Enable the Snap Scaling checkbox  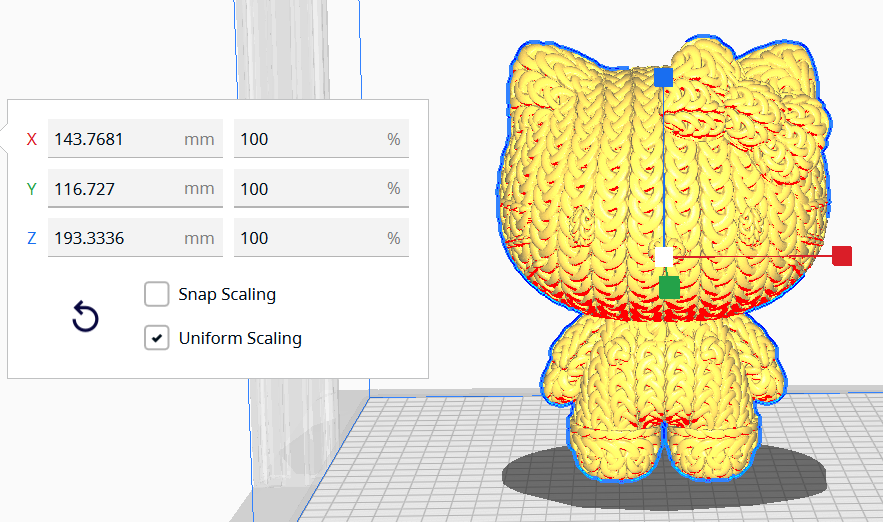157,294
